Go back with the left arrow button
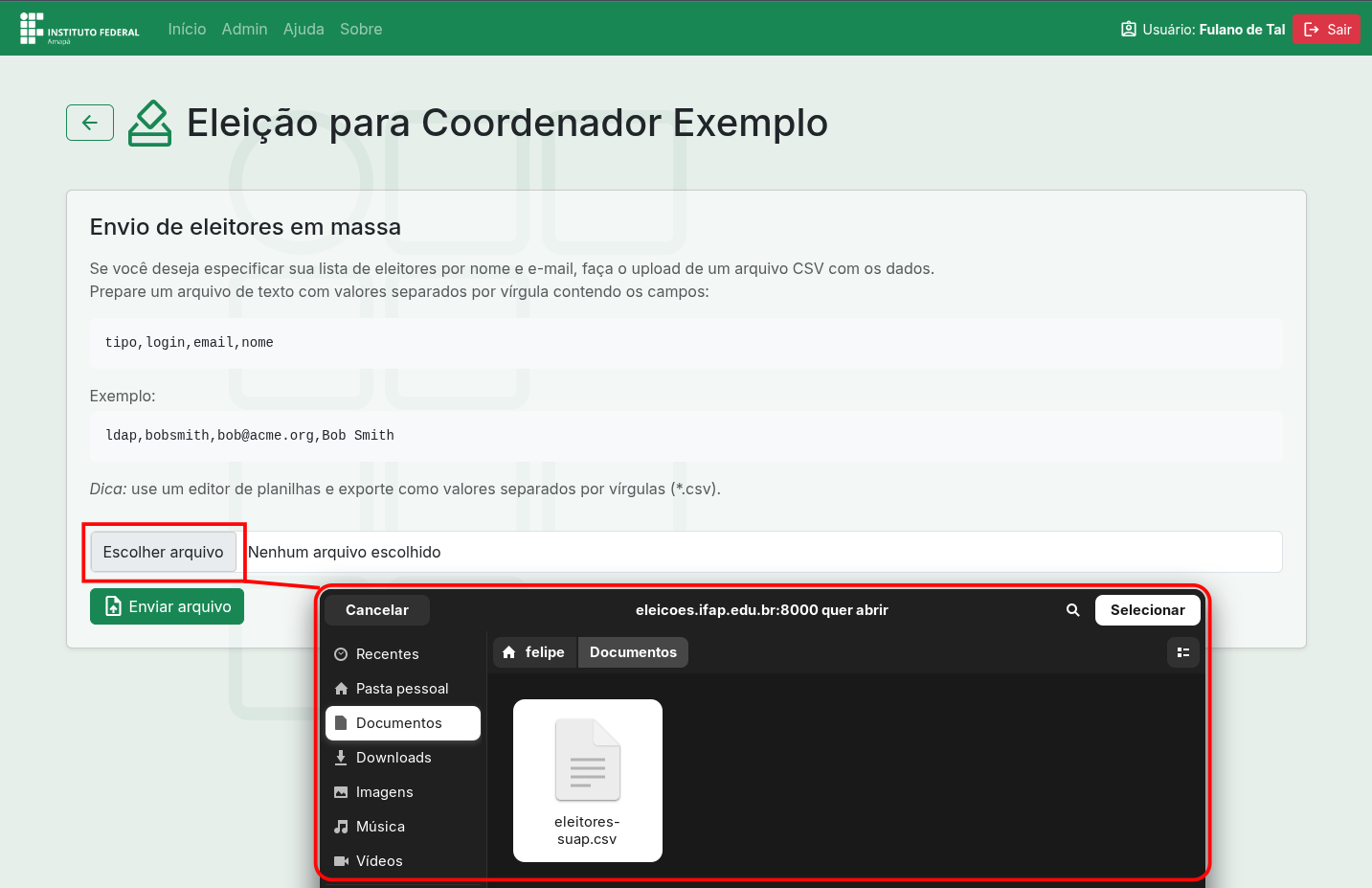Image resolution: width=1372 pixels, height=888 pixels. (x=90, y=123)
